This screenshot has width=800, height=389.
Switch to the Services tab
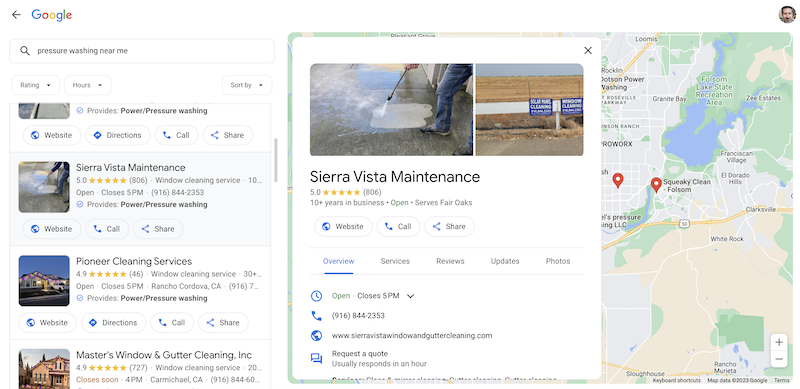coord(395,261)
